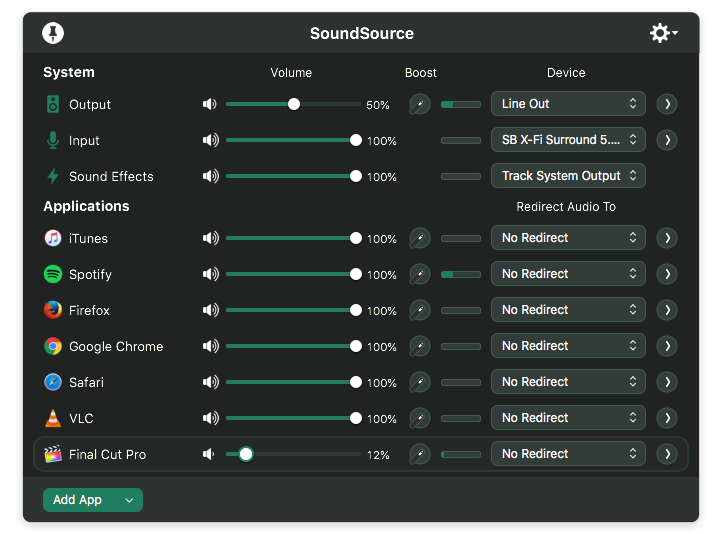721x534 pixels.
Task: Click the Redirect Audio To label
Action: pos(566,207)
